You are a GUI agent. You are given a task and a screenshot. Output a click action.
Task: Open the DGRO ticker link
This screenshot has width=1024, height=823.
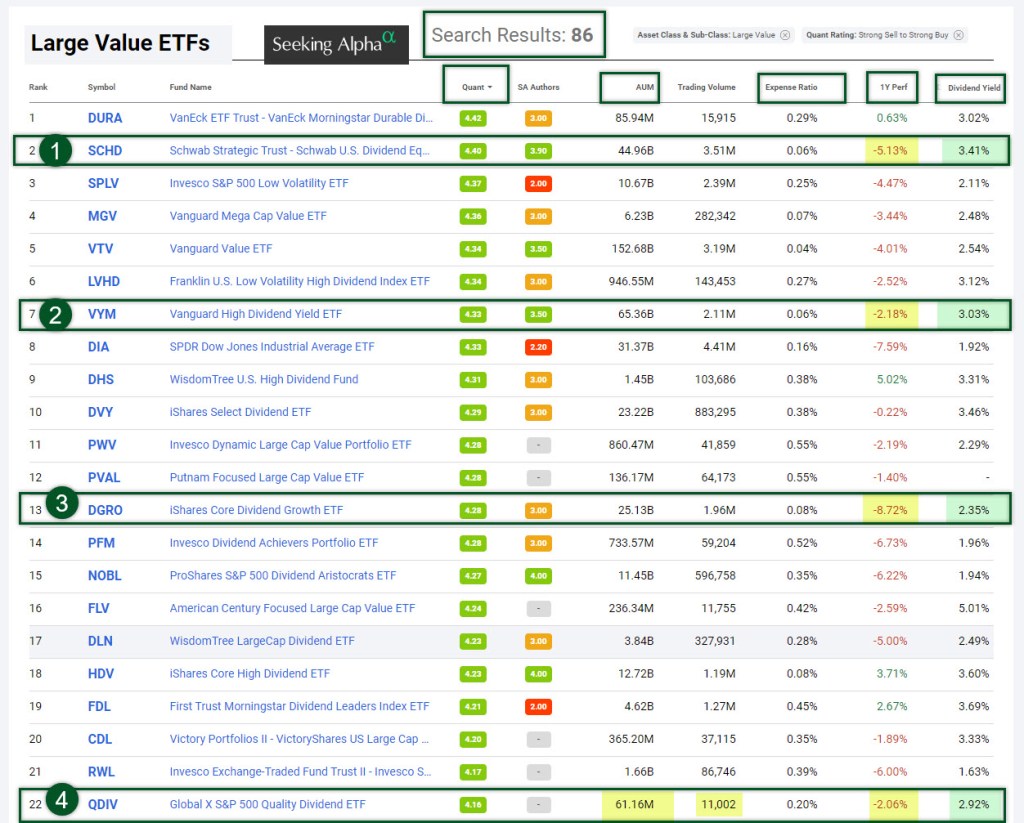[105, 510]
